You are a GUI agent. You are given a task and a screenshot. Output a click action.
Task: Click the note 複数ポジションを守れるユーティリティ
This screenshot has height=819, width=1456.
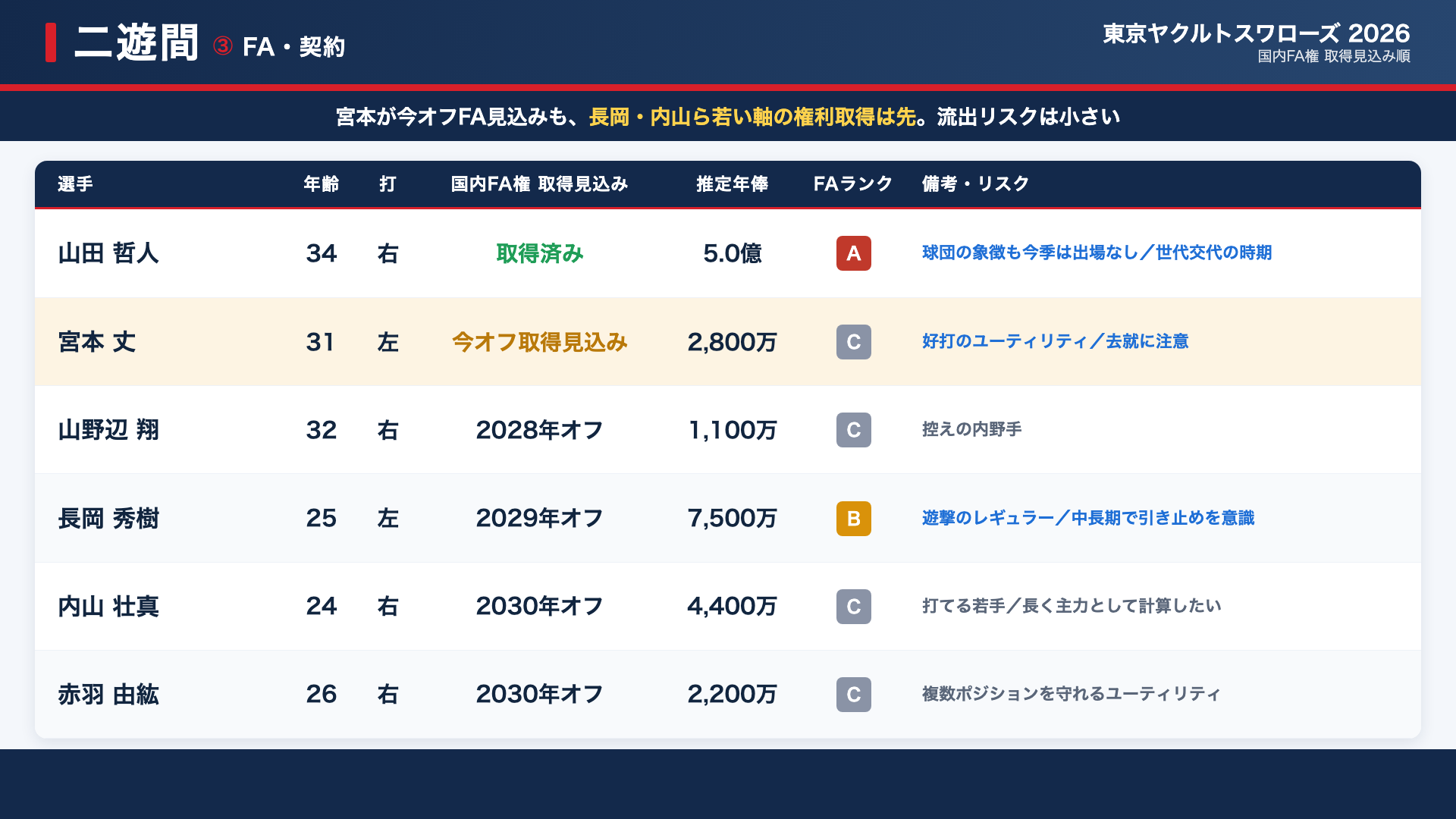[1072, 694]
